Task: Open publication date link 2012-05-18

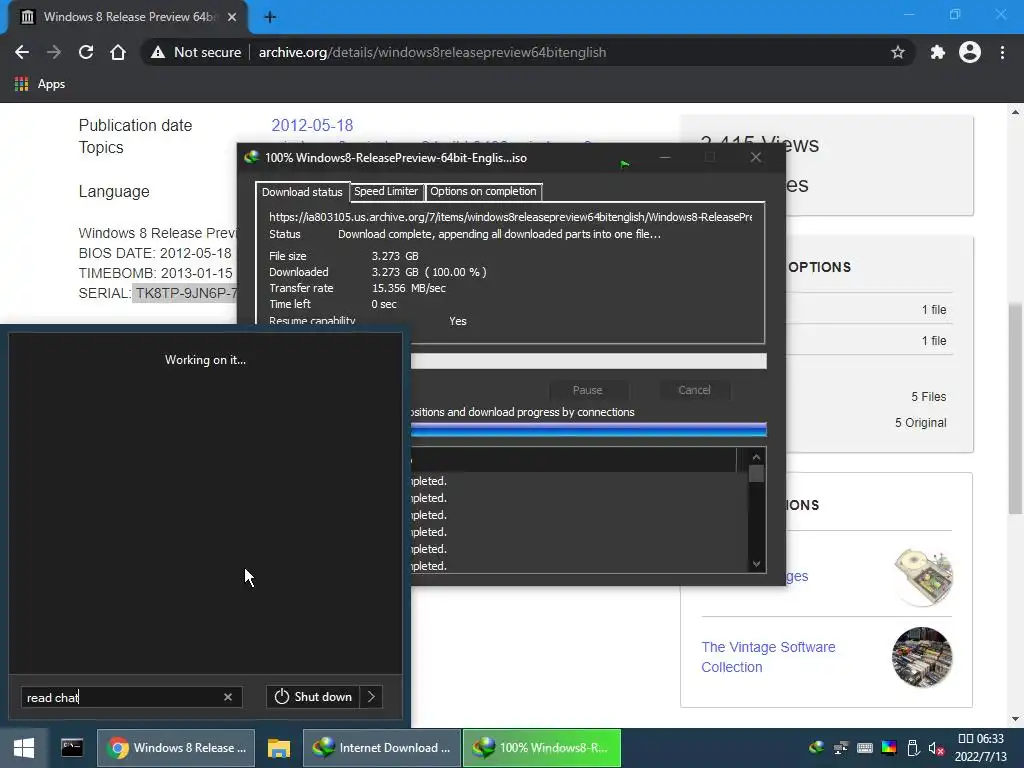Action: pyautogui.click(x=312, y=125)
